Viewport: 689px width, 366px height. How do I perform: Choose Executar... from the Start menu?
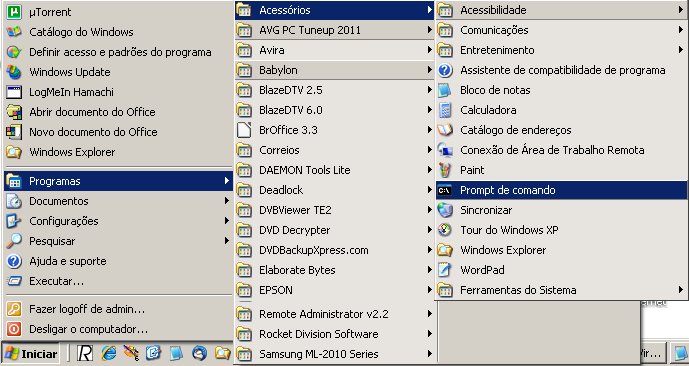coord(118,281)
